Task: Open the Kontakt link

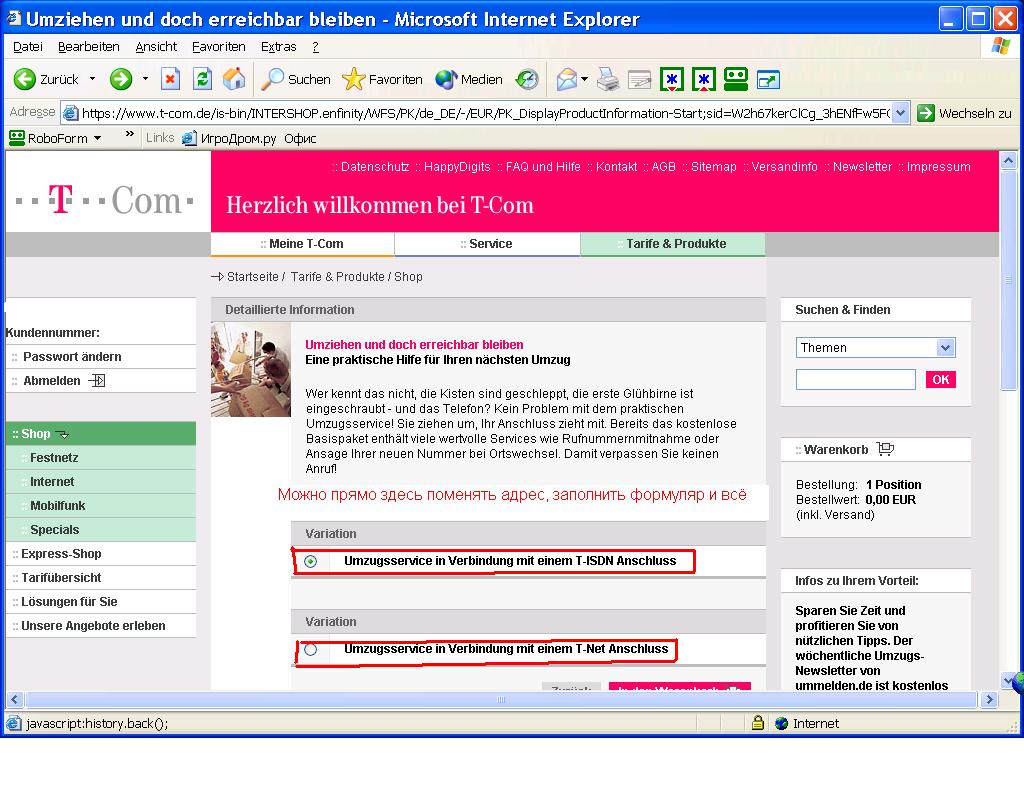Action: (x=616, y=167)
